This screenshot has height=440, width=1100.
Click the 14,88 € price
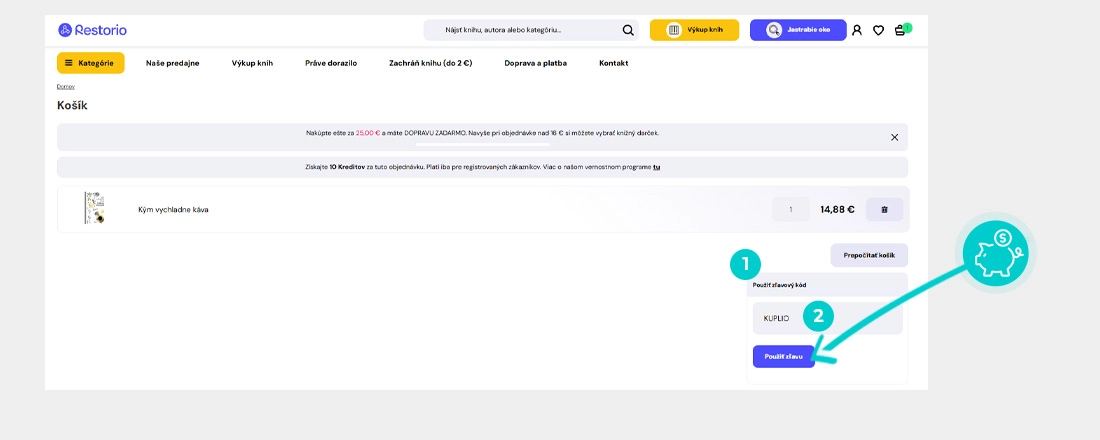[x=837, y=209]
